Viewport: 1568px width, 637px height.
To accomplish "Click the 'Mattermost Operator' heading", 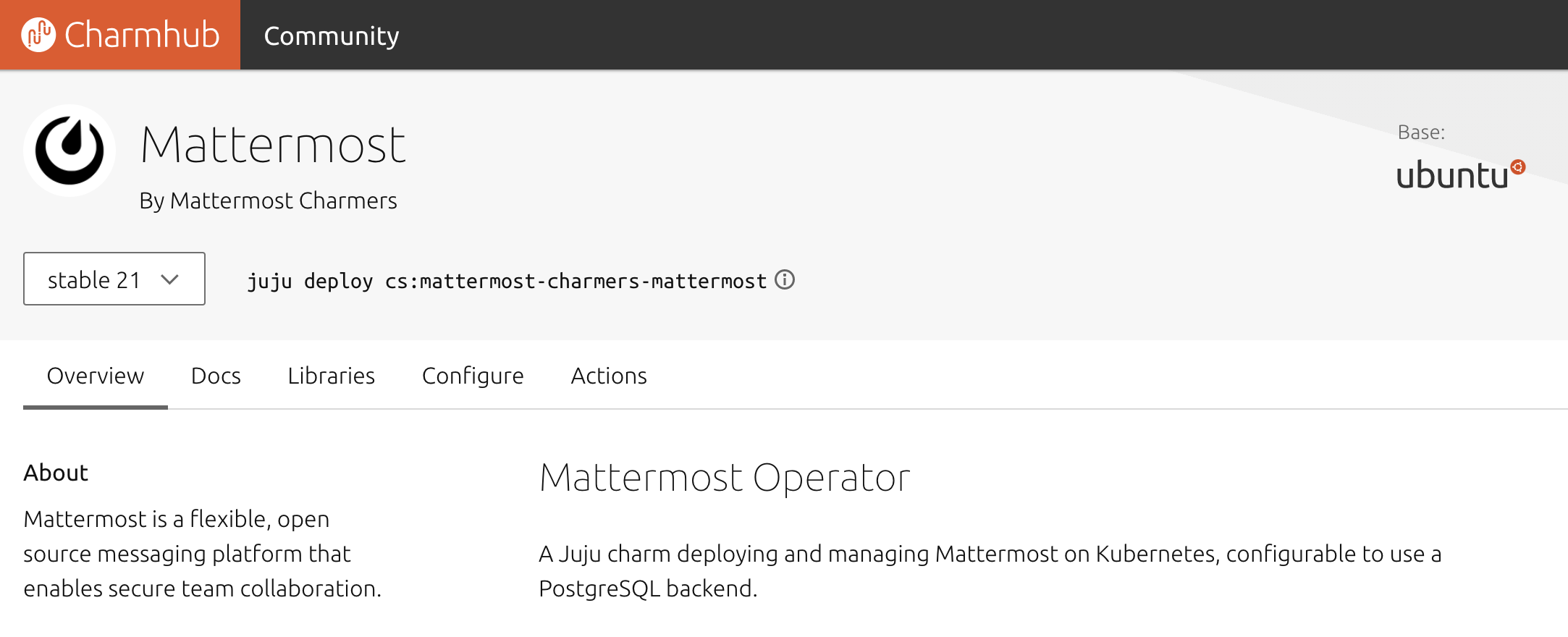I will tap(725, 478).
